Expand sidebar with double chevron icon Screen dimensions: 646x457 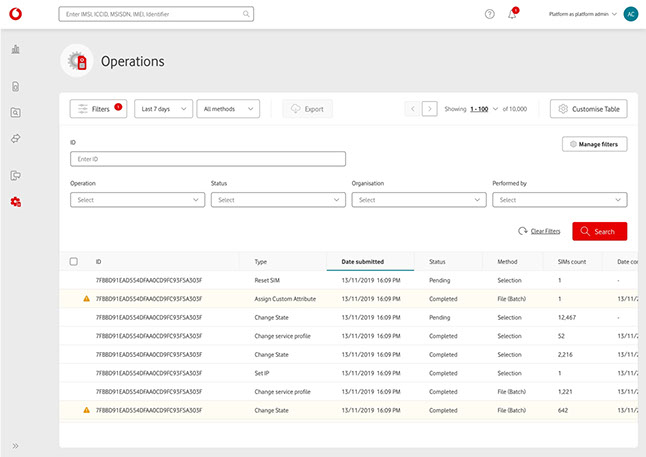click(16, 445)
